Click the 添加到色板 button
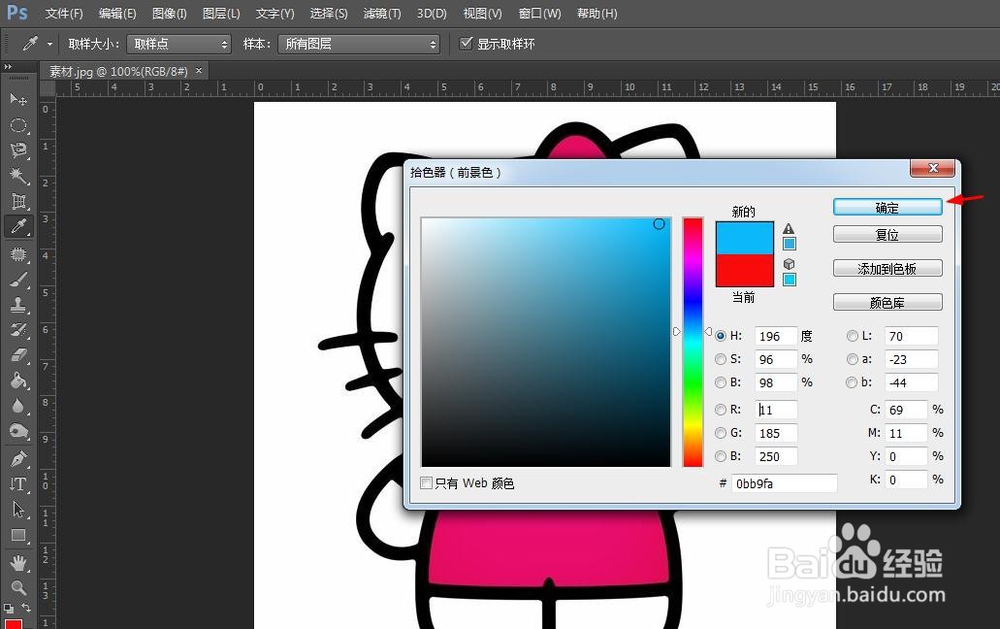This screenshot has width=1000, height=629. [887, 269]
